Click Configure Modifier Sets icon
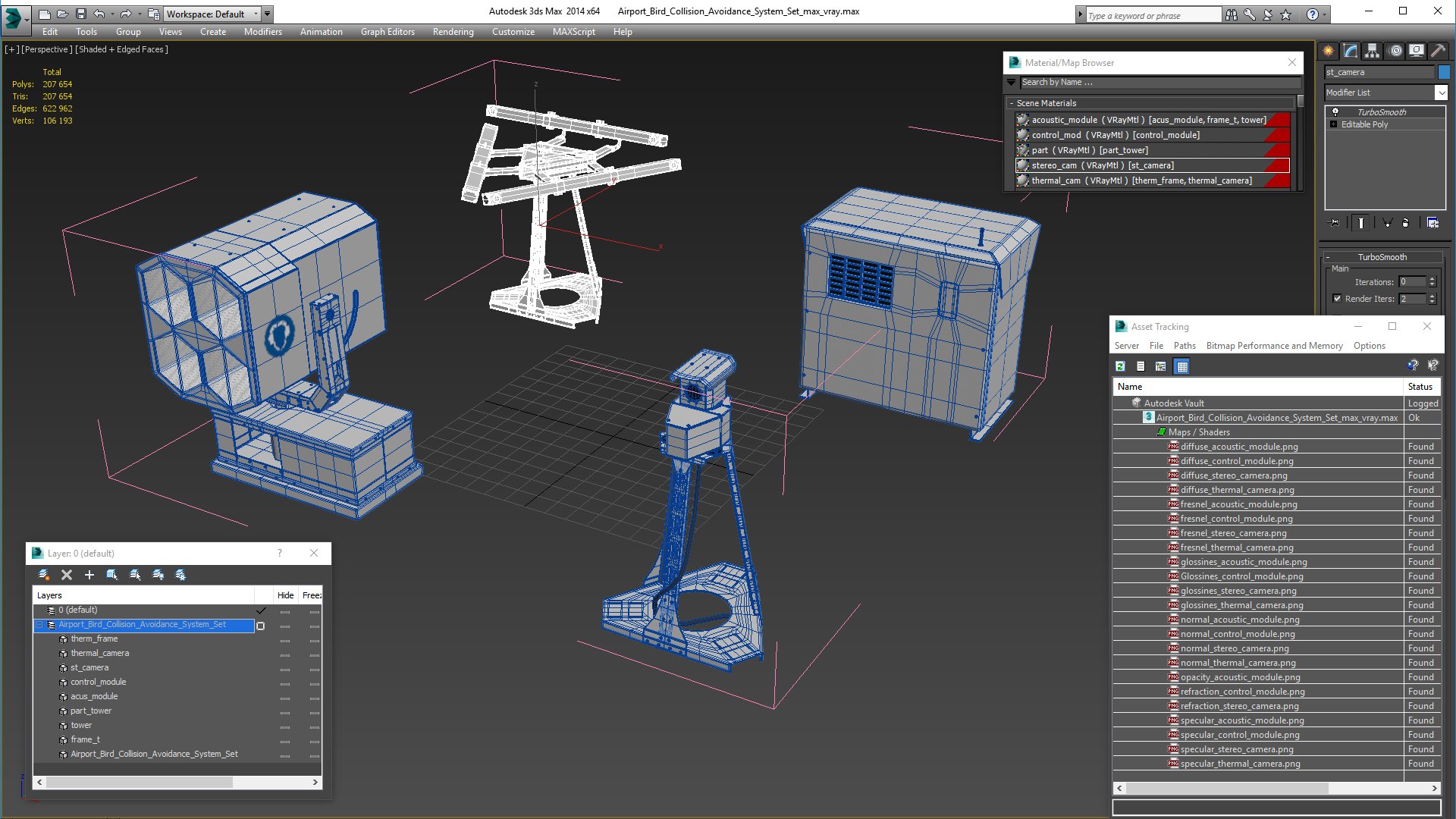The image size is (1456, 819). coord(1432,222)
